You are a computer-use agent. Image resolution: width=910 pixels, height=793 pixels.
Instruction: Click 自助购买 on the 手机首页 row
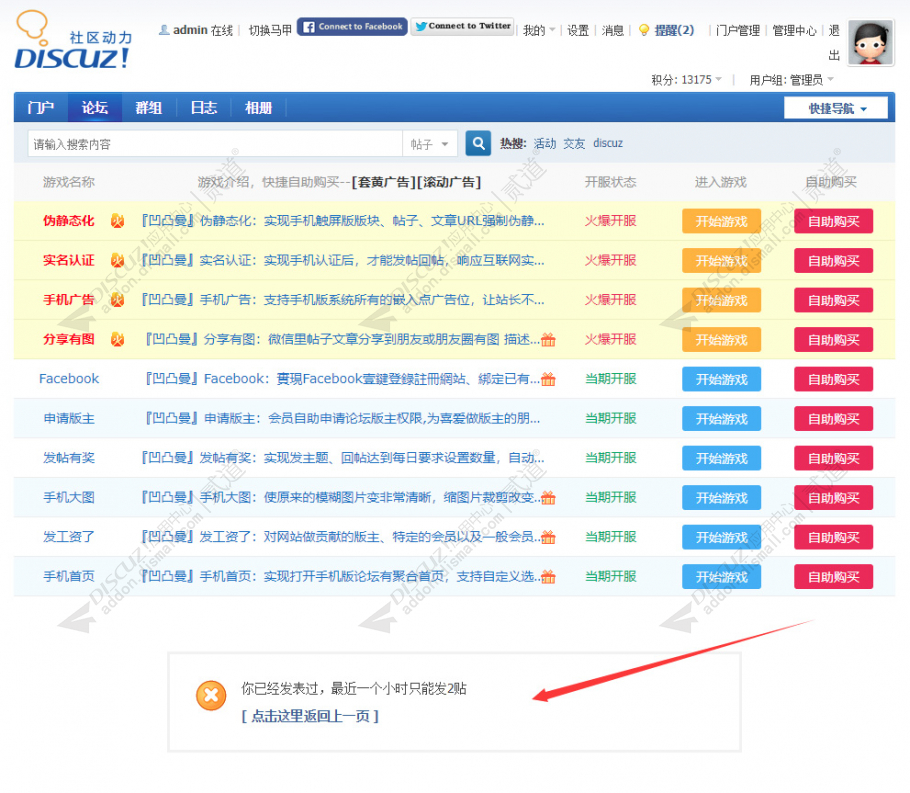coord(834,576)
